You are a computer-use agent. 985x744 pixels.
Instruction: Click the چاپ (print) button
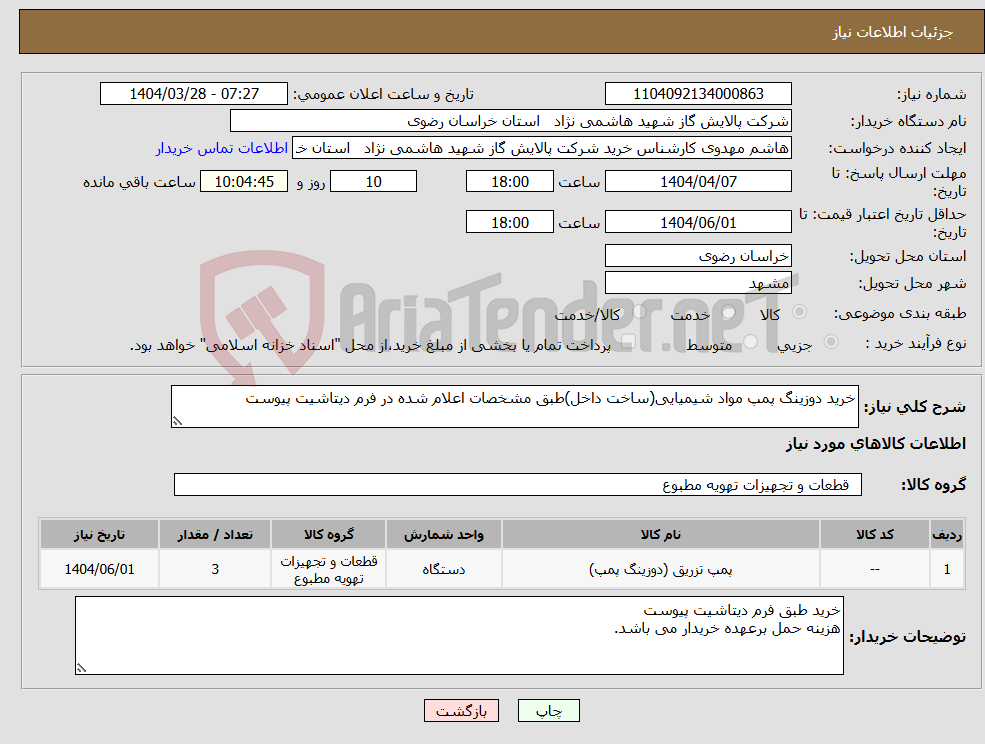click(548, 711)
